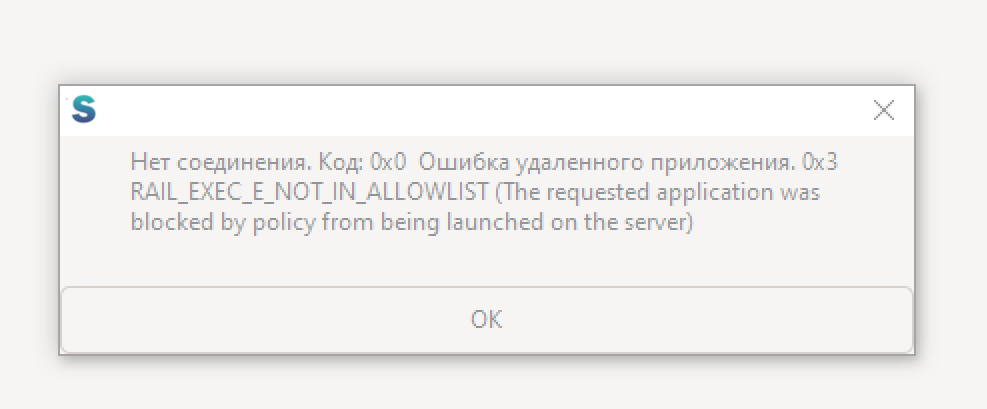Click blank area below the error text
The height and width of the screenshot is (409, 987).
[x=487, y=261]
